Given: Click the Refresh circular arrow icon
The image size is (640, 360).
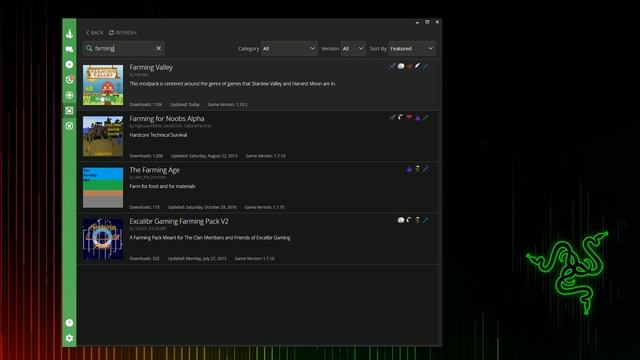Looking at the screenshot, I should tap(111, 32).
